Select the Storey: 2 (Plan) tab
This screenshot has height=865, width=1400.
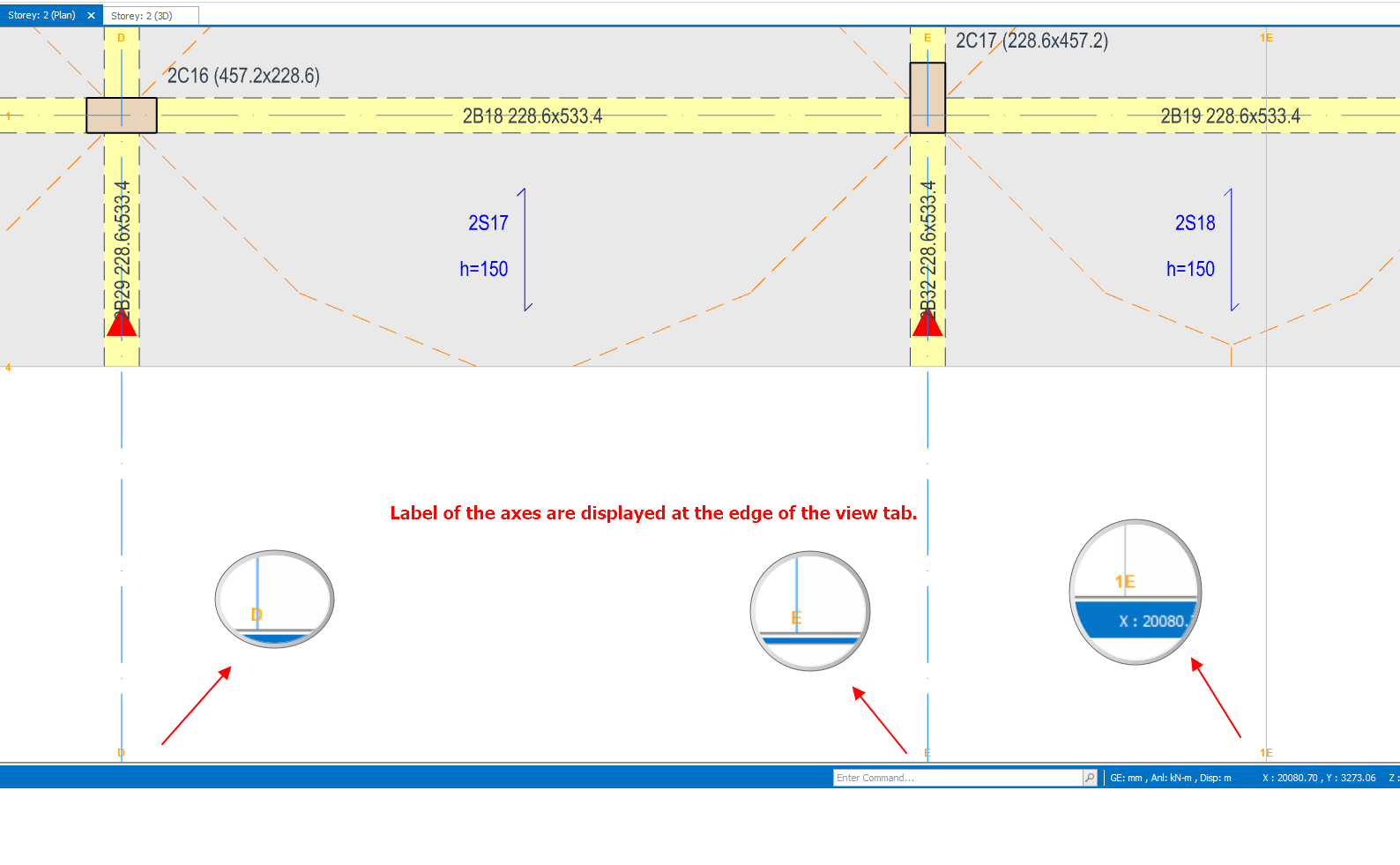[x=41, y=16]
